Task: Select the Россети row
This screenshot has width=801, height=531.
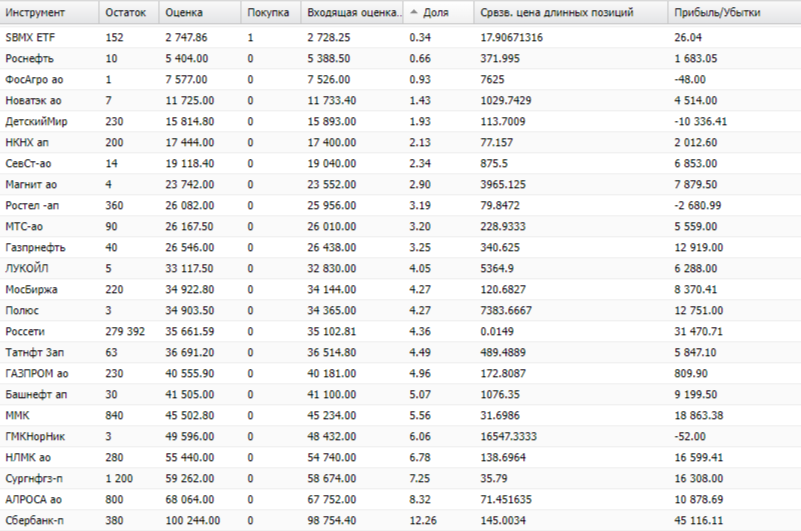Action: [400, 331]
